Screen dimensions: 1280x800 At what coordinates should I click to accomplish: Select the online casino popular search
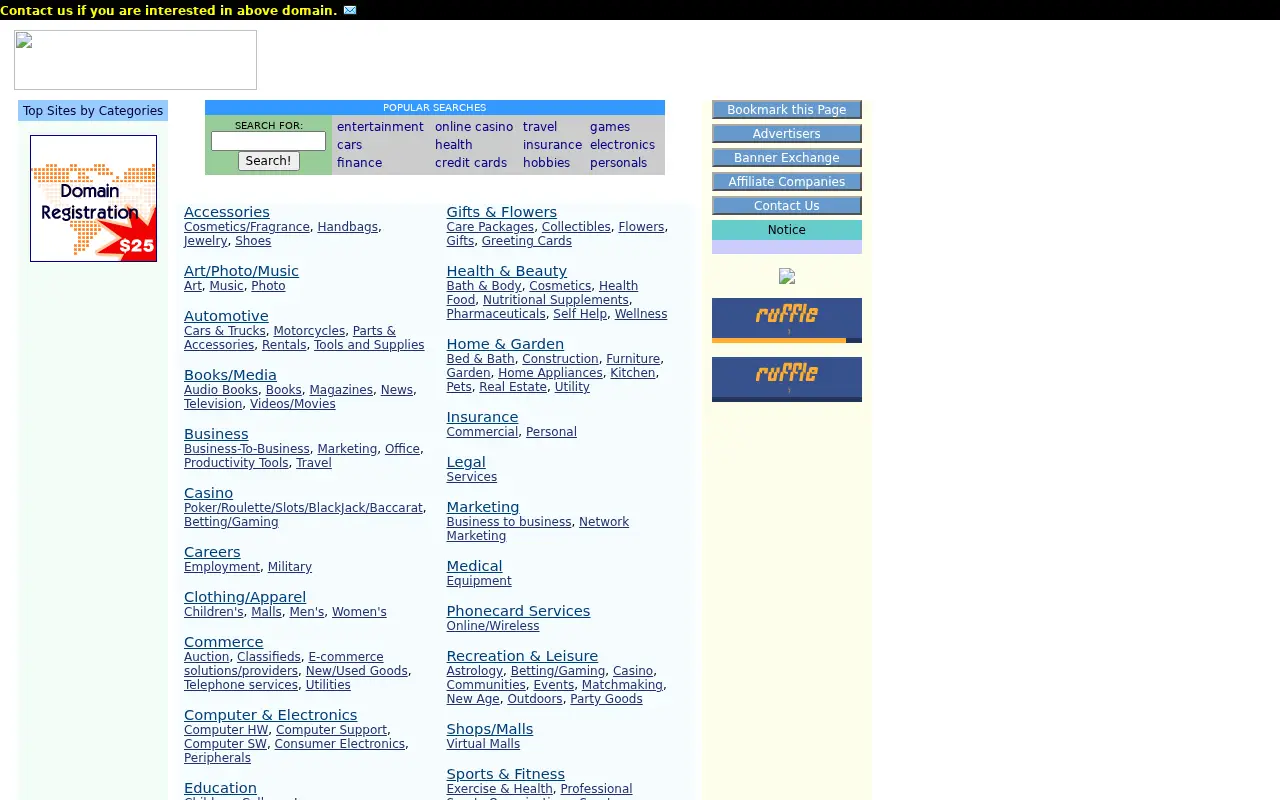pos(474,127)
